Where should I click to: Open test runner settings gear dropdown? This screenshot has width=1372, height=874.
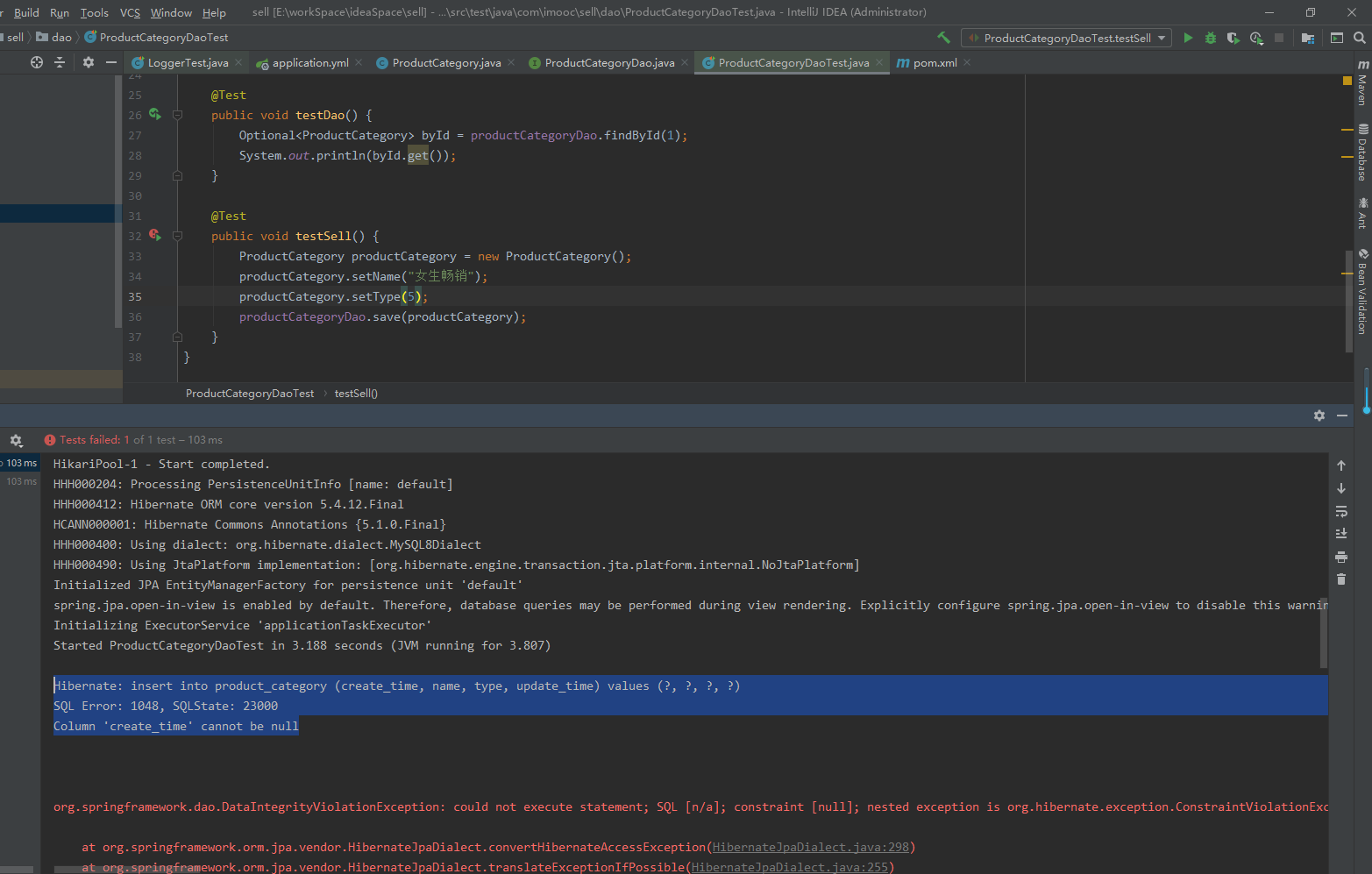(x=16, y=440)
